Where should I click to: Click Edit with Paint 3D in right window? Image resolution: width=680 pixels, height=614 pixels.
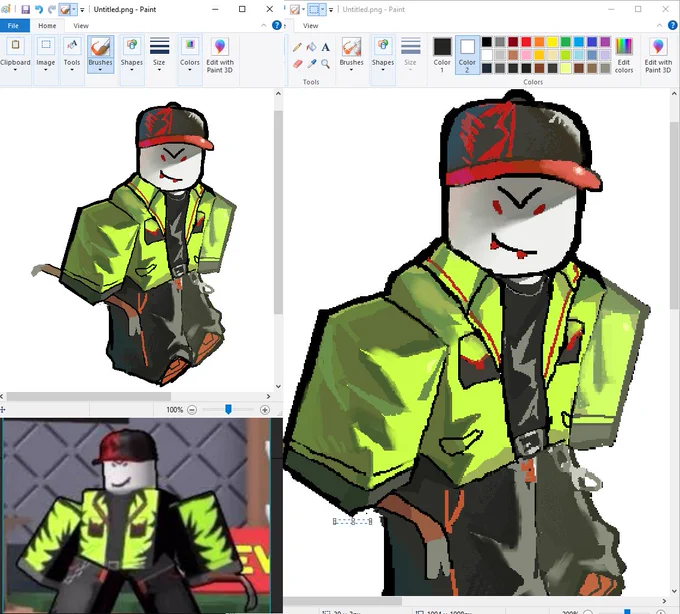pyautogui.click(x=658, y=55)
